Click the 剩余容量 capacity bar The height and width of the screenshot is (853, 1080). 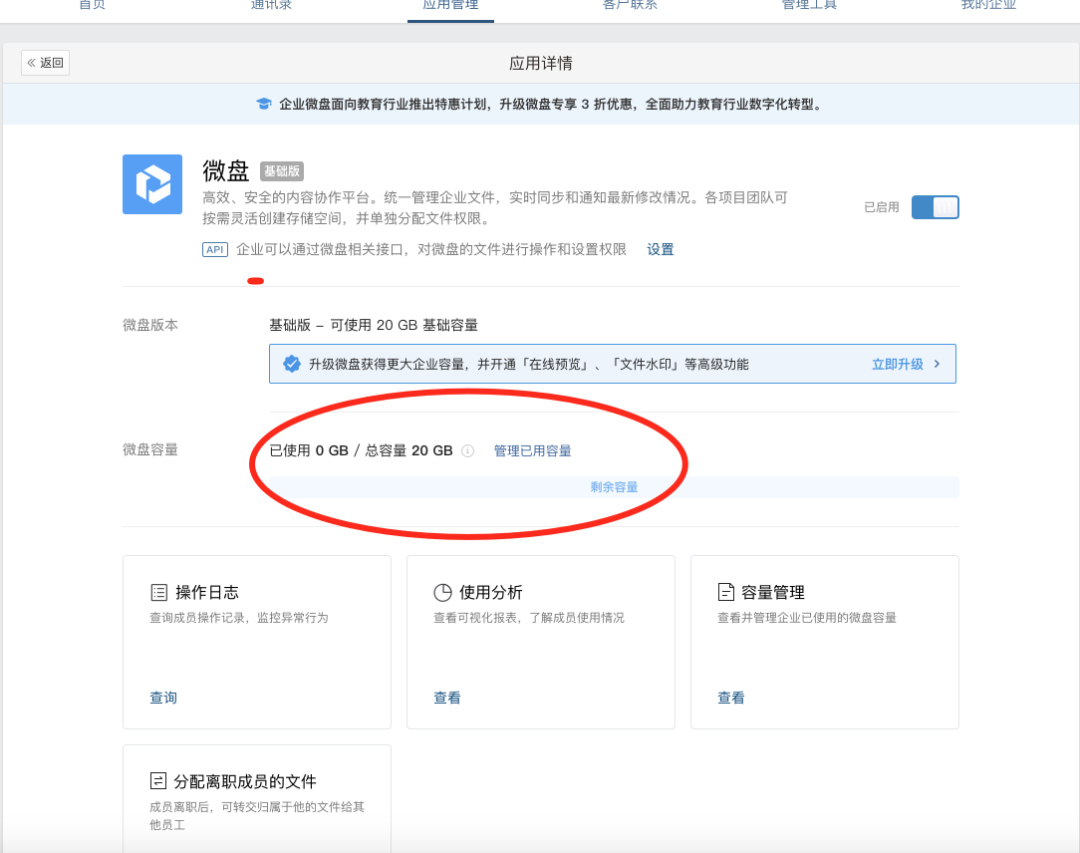(614, 487)
